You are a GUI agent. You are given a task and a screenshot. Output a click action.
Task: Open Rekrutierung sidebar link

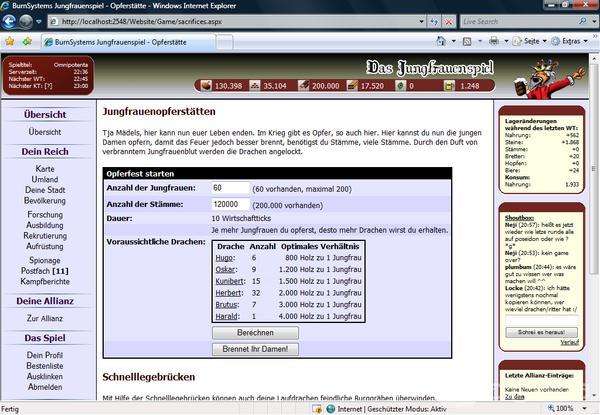click(45, 236)
